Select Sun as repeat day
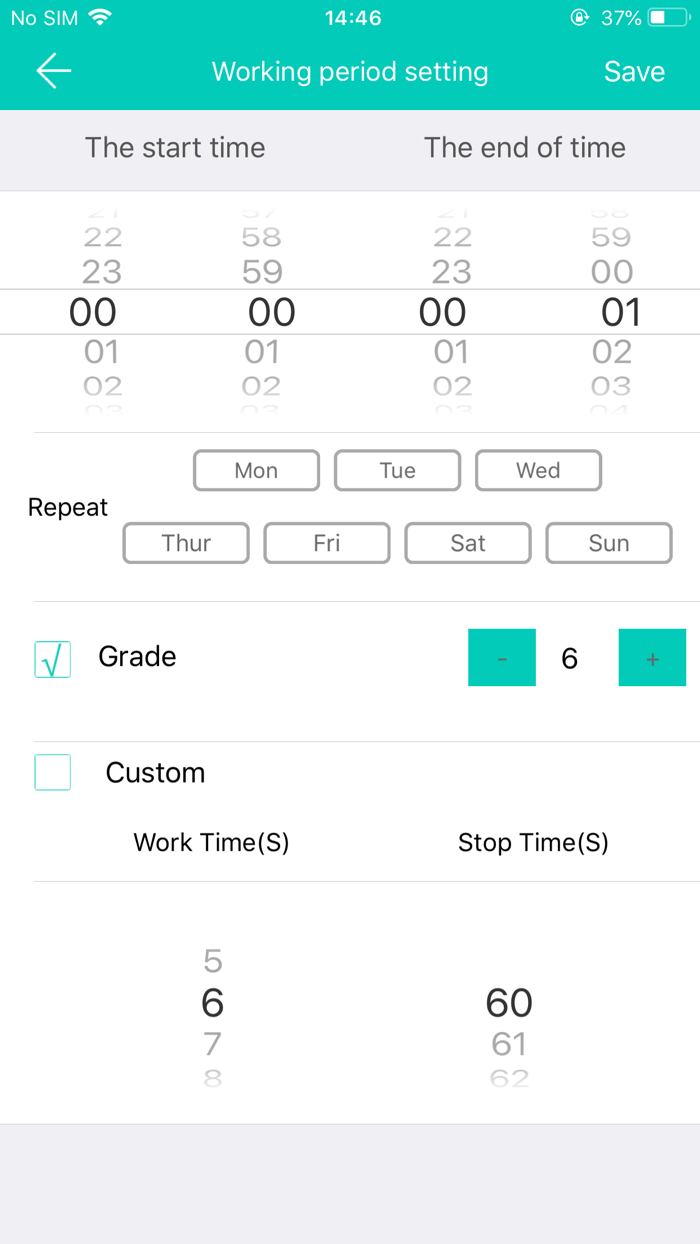The image size is (700, 1244). (x=609, y=543)
